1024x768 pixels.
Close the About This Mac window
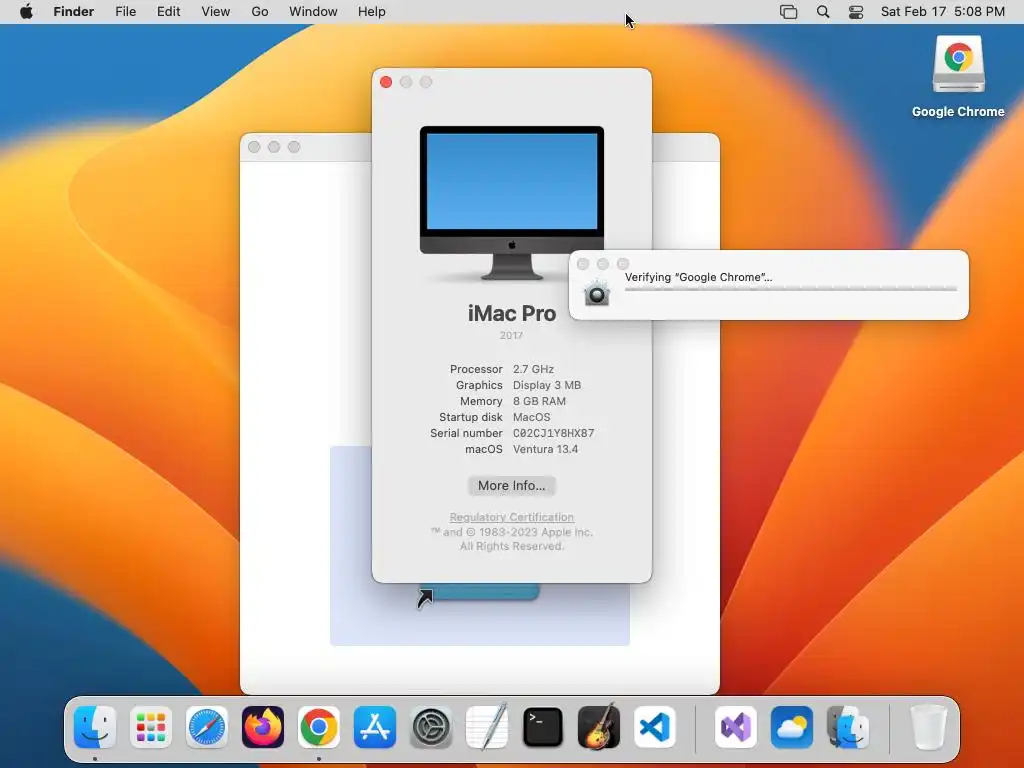coord(386,82)
